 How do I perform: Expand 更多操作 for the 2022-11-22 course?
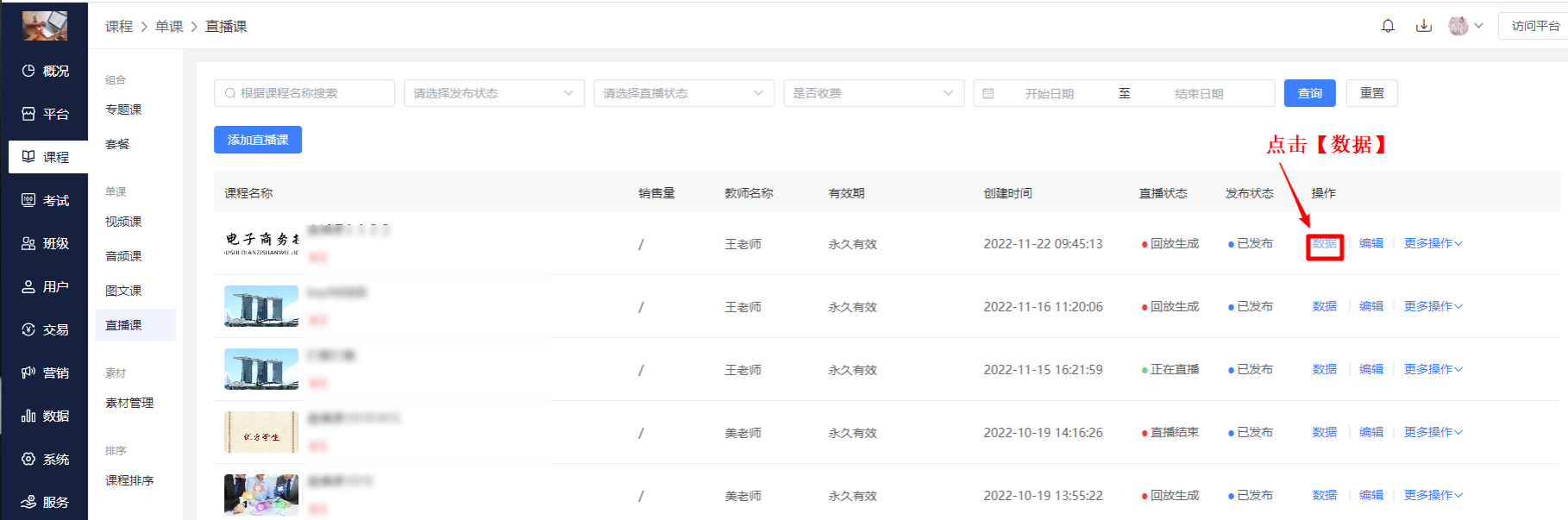[x=1433, y=243]
